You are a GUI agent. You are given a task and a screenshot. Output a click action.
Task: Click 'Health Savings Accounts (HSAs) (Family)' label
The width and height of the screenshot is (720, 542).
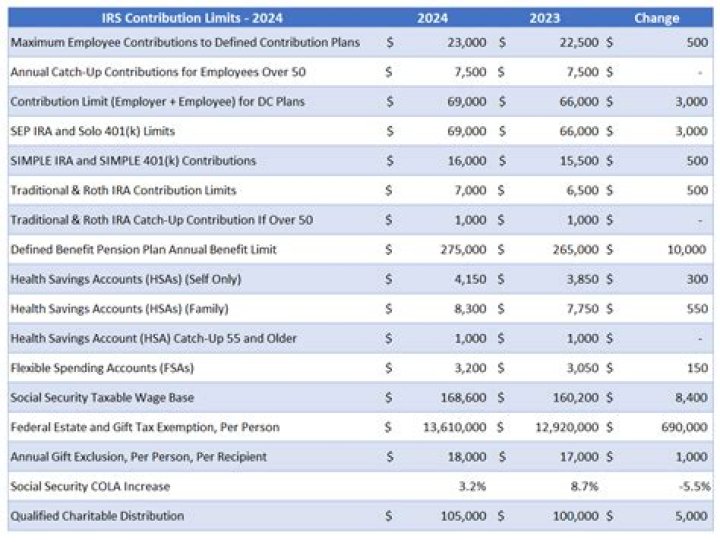[x=119, y=309]
